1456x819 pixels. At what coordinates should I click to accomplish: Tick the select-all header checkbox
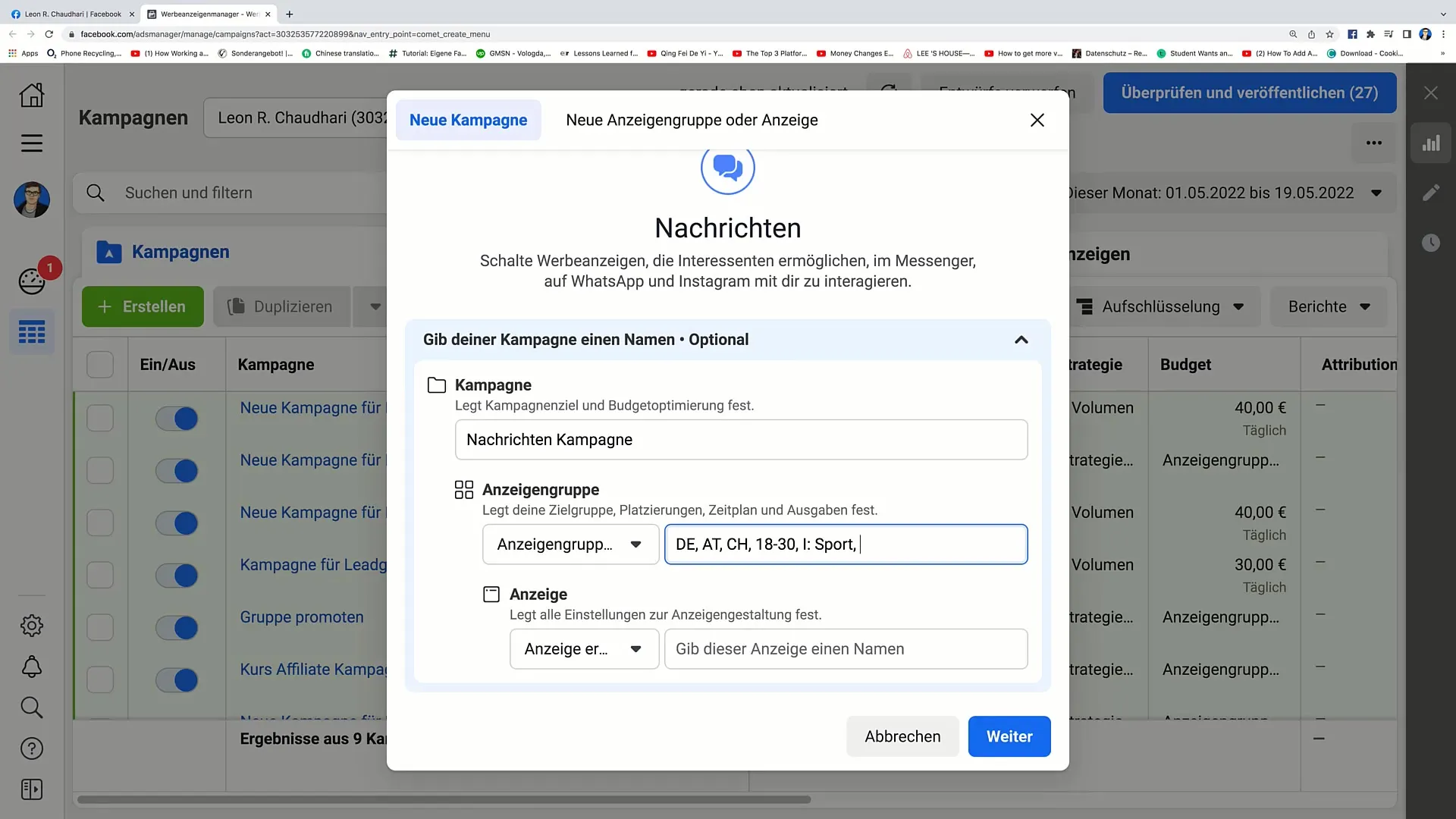coord(100,365)
